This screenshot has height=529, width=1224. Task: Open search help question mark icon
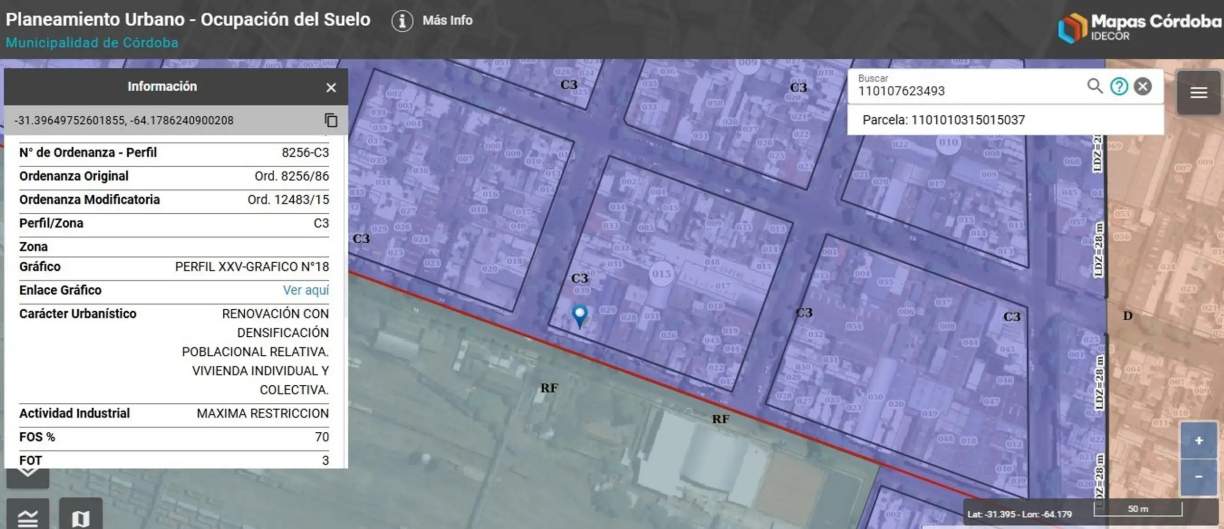click(1119, 86)
